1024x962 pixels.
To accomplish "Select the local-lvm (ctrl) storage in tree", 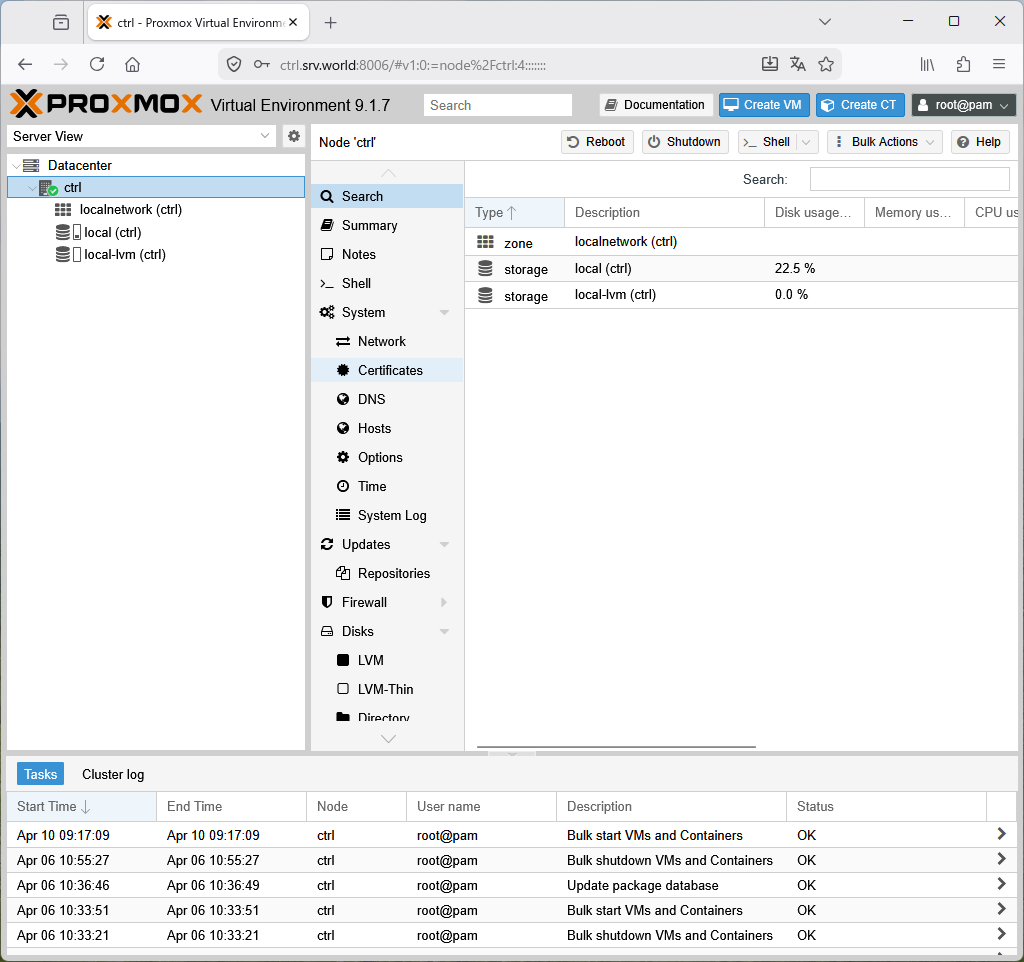I will 124,254.
